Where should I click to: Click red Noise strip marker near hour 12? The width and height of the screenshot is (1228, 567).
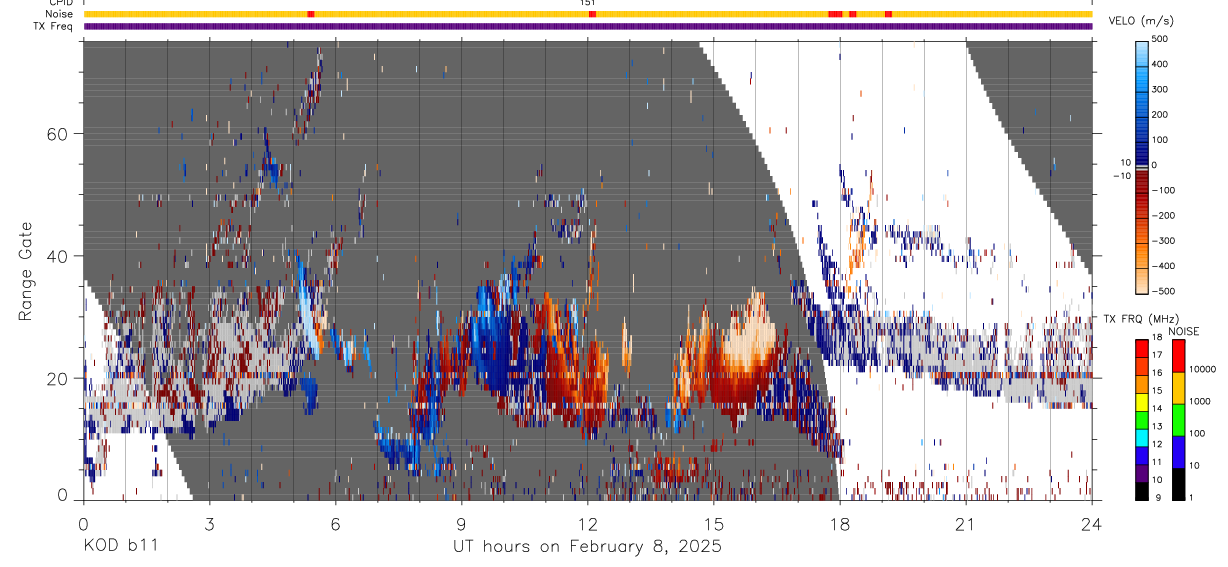(x=593, y=14)
